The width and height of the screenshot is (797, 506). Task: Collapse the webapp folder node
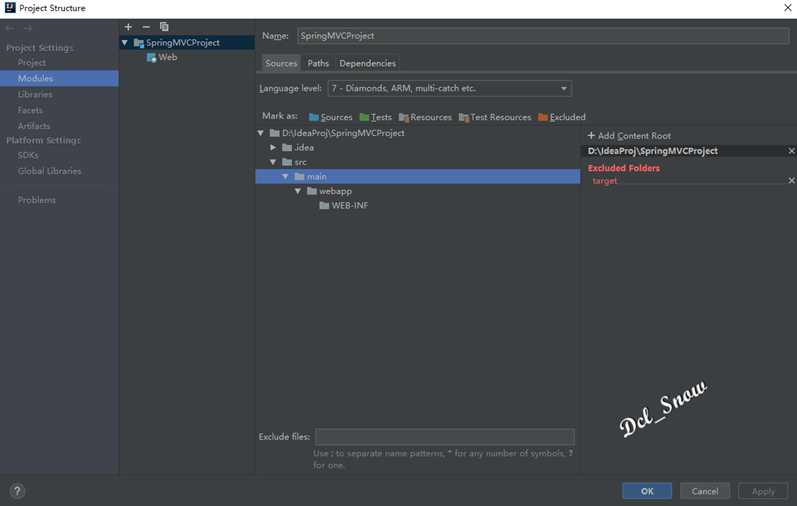coord(298,191)
